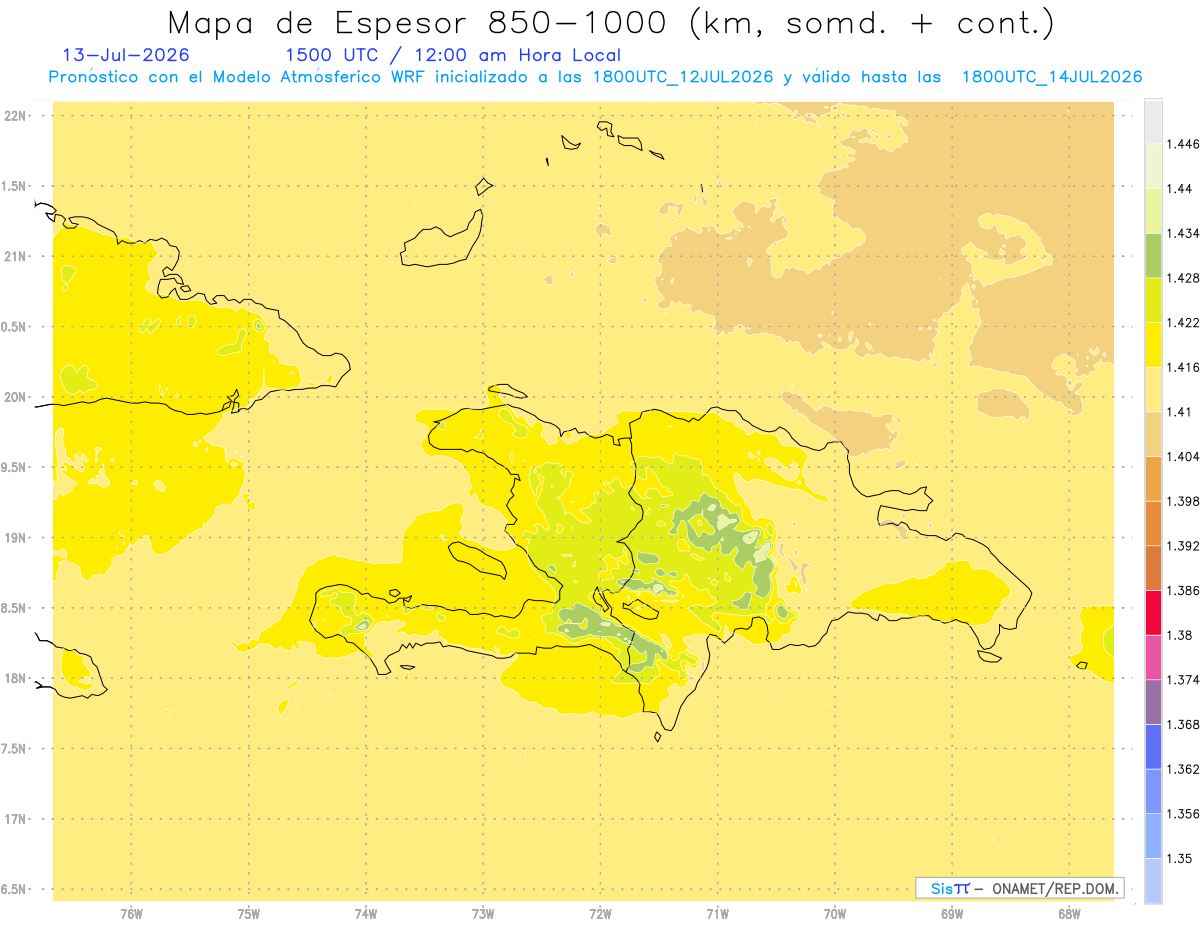Click the 73W longitude label
The image size is (1200, 927).
(483, 913)
